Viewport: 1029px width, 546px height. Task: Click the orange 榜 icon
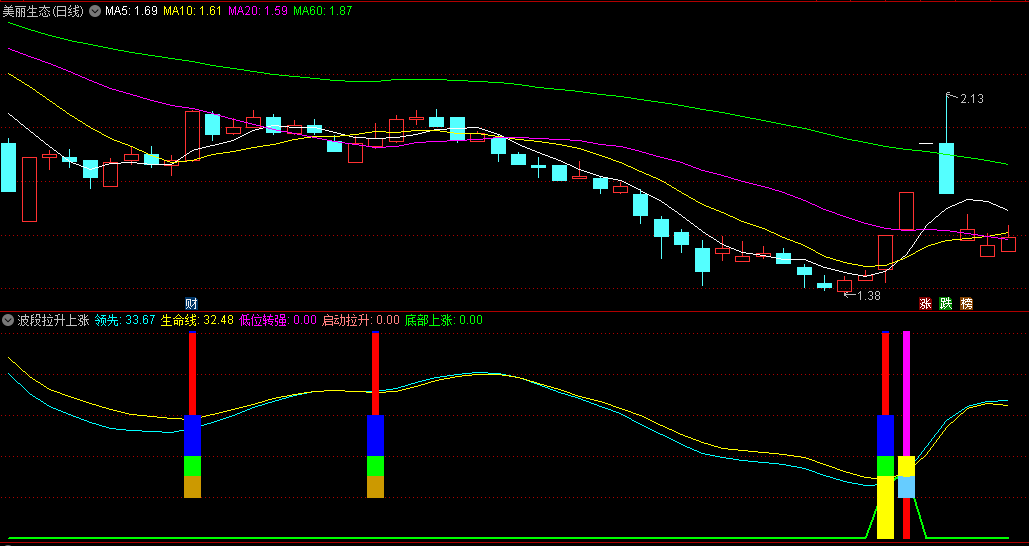966,303
